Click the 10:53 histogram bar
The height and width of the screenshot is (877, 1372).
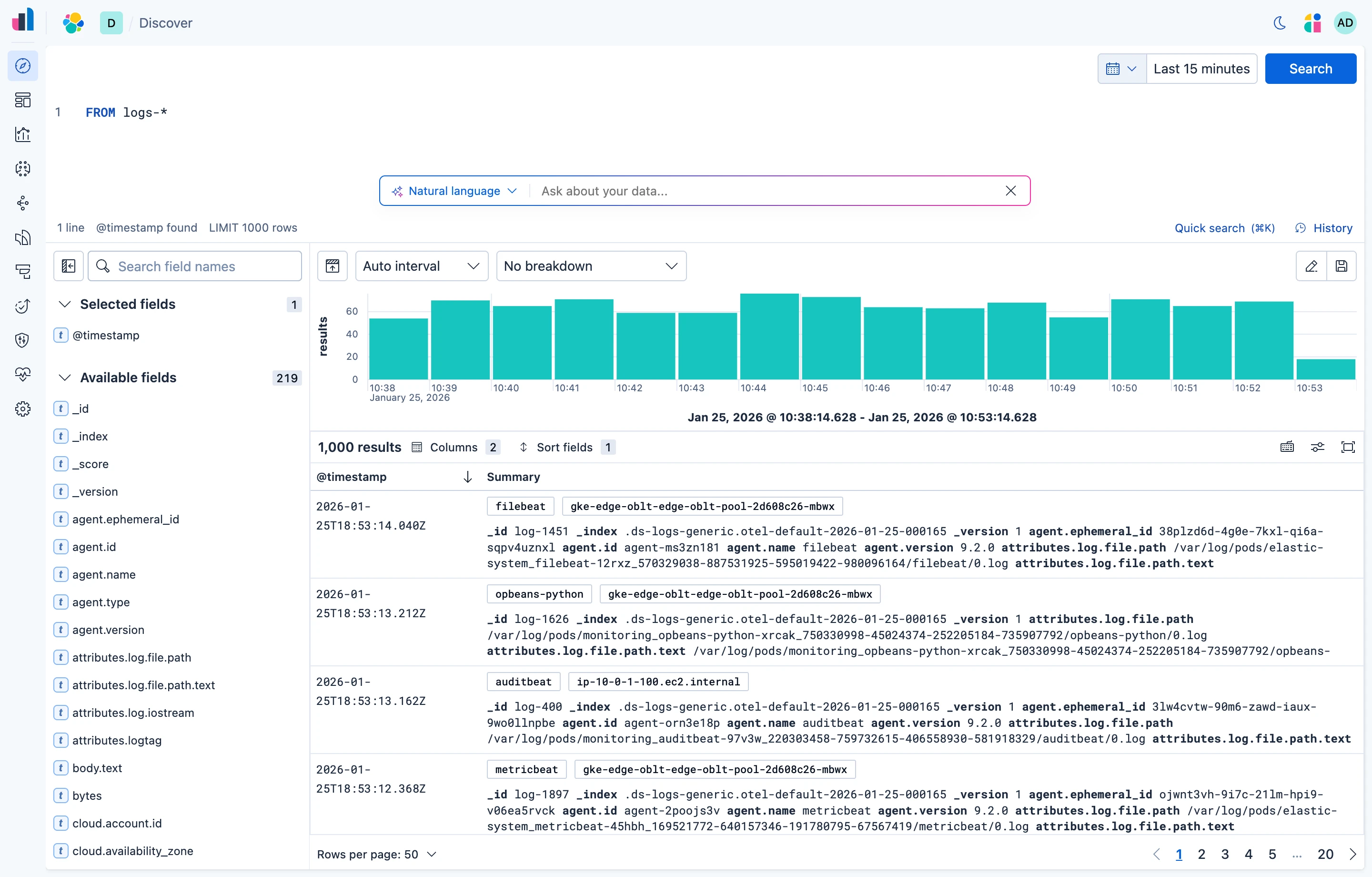pyautogui.click(x=1325, y=369)
